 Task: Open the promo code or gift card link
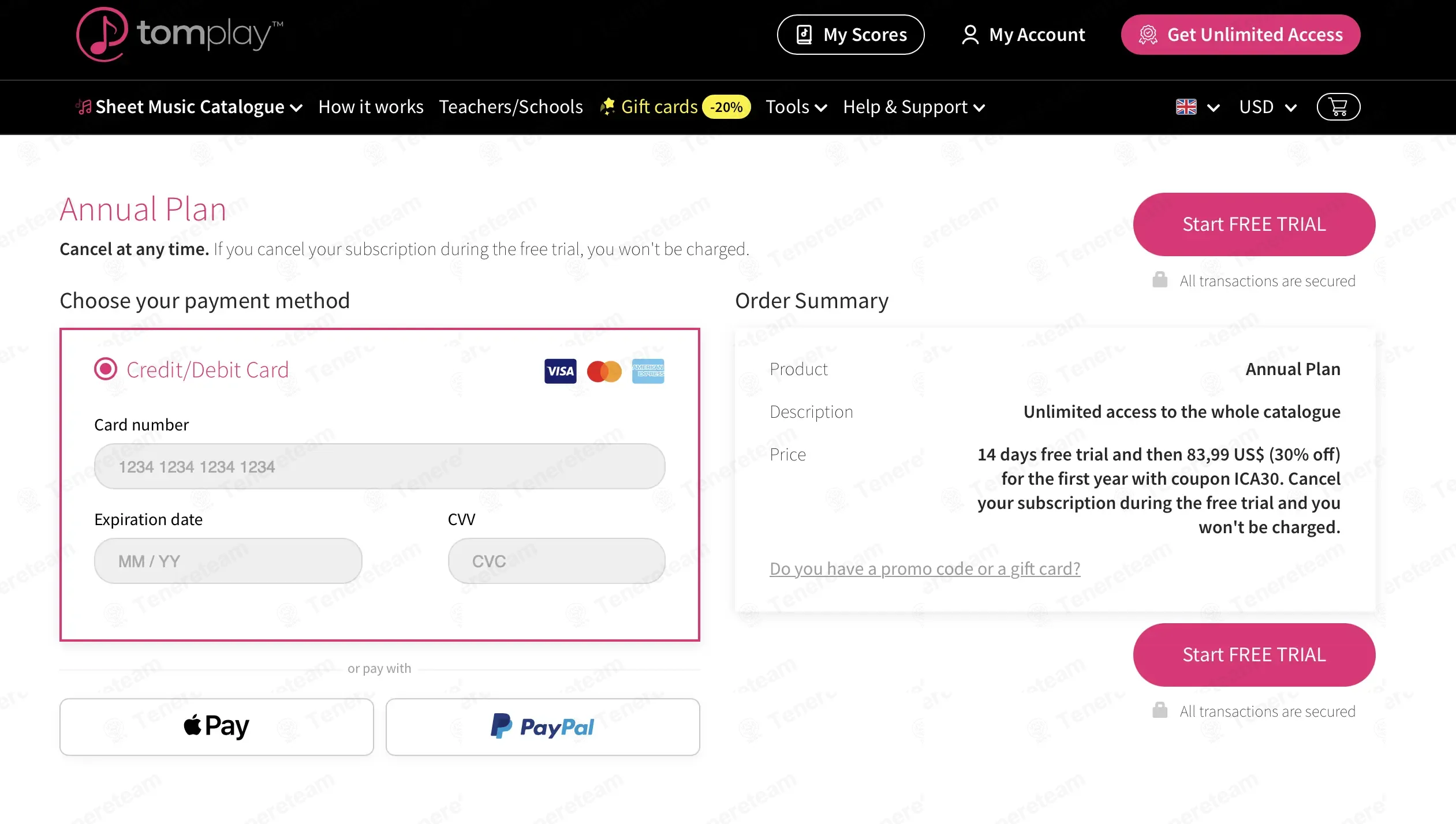coord(924,569)
